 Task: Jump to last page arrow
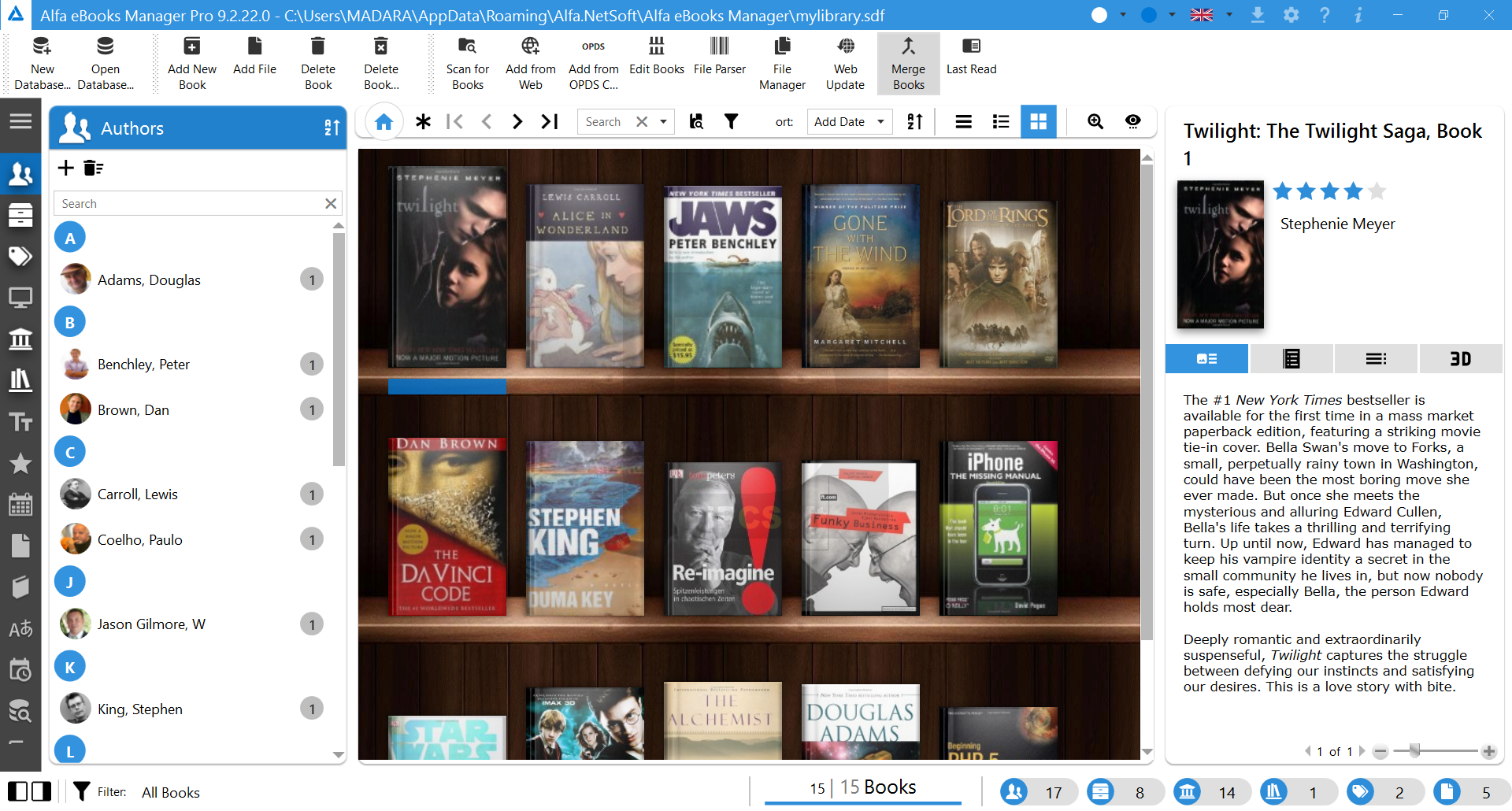[550, 121]
